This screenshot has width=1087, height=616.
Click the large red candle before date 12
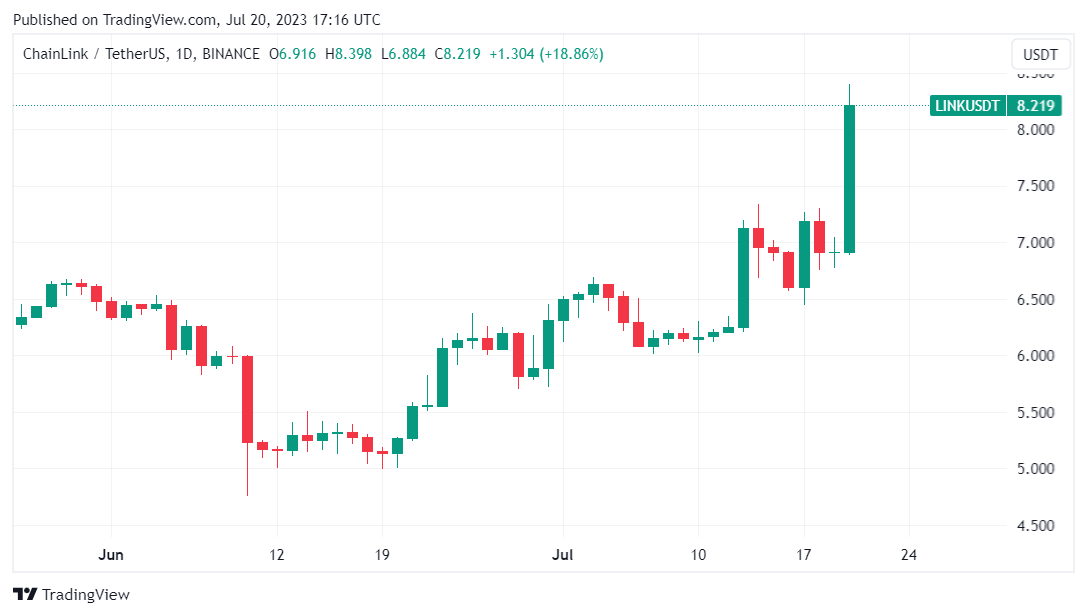(x=246, y=398)
